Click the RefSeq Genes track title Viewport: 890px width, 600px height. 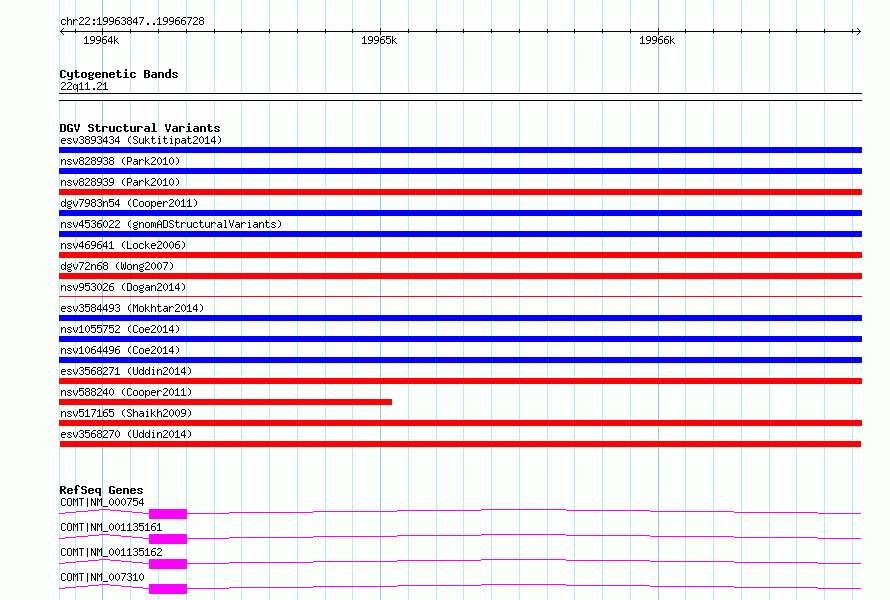click(x=101, y=490)
